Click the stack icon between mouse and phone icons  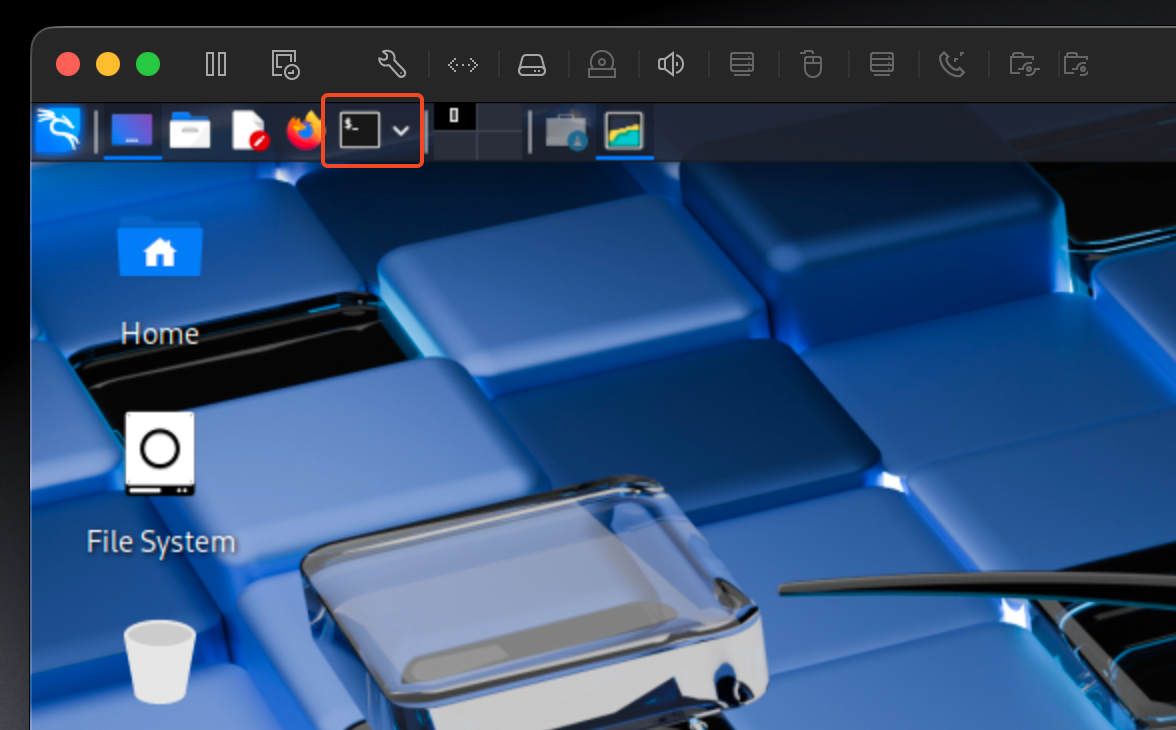882,65
